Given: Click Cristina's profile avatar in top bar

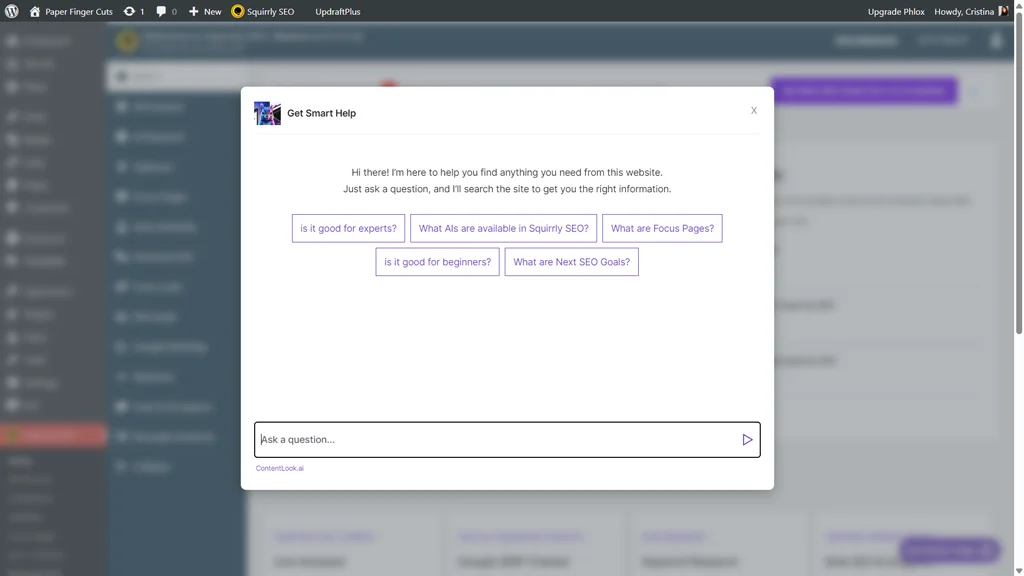Looking at the screenshot, I should 1003,11.
